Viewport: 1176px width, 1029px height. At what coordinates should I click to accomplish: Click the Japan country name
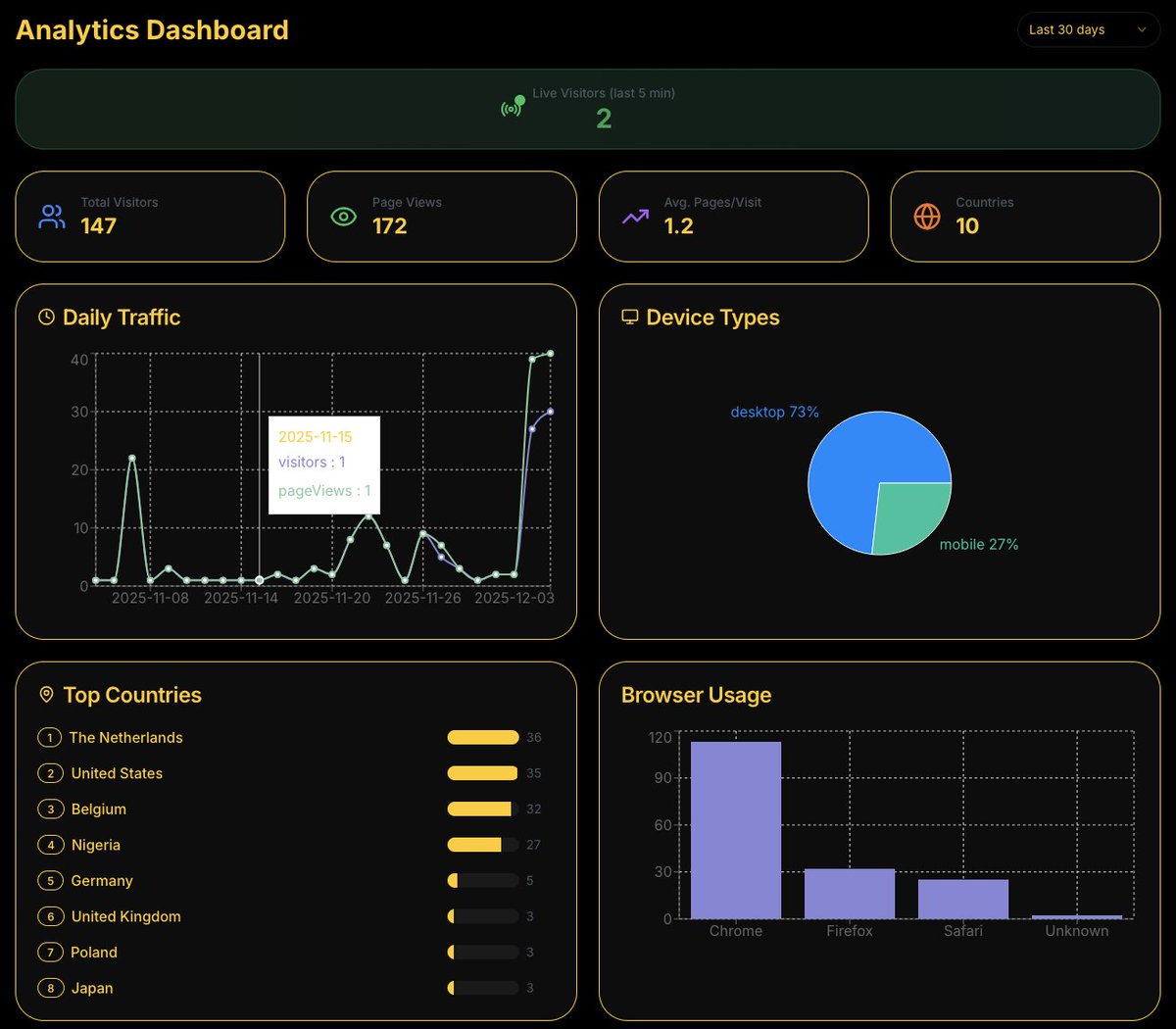coord(92,988)
